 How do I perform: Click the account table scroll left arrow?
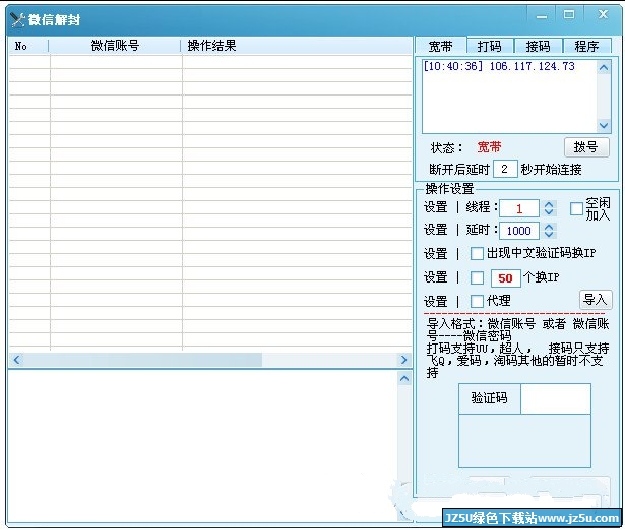16,360
